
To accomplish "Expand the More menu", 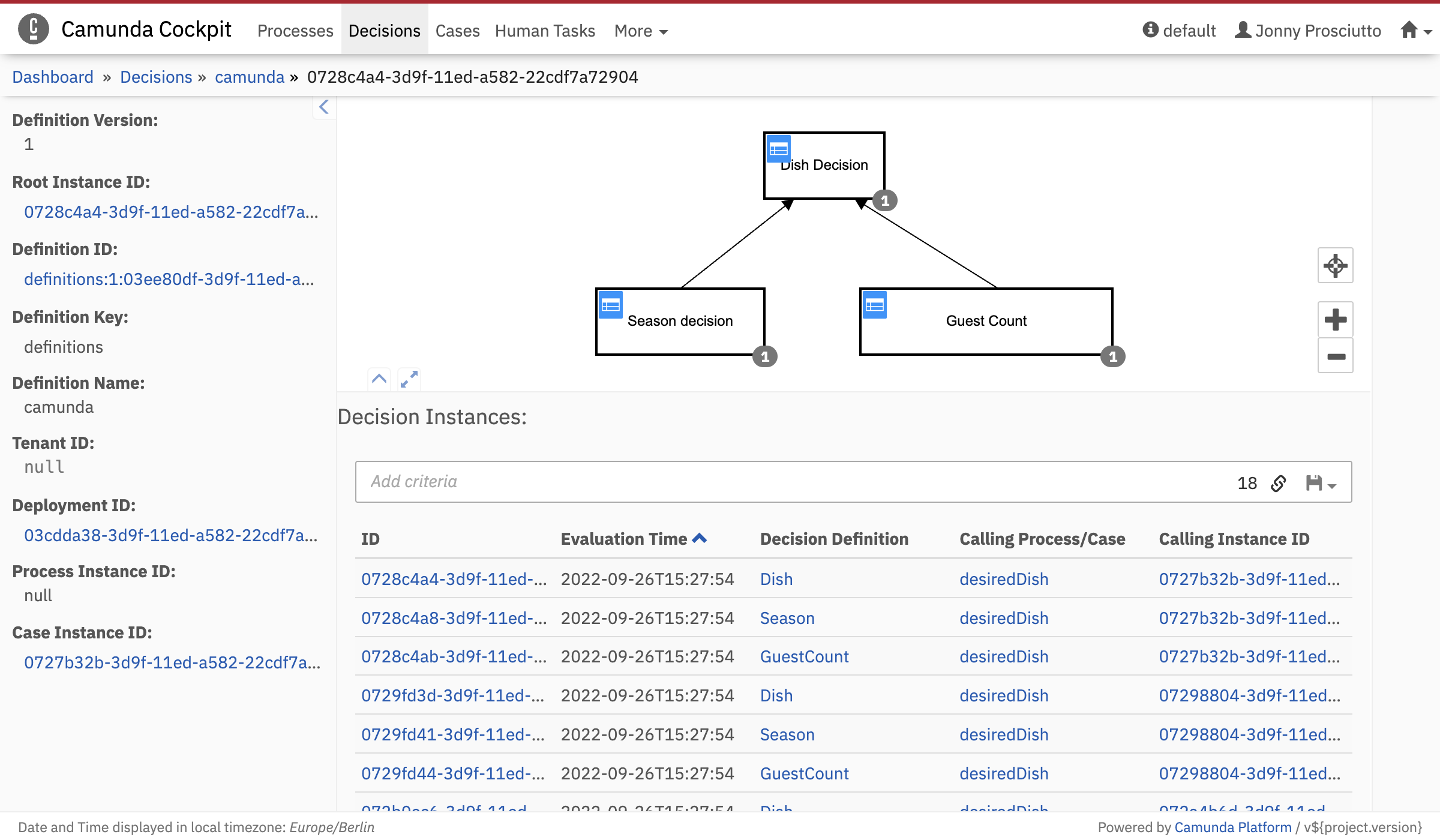I will pos(641,31).
